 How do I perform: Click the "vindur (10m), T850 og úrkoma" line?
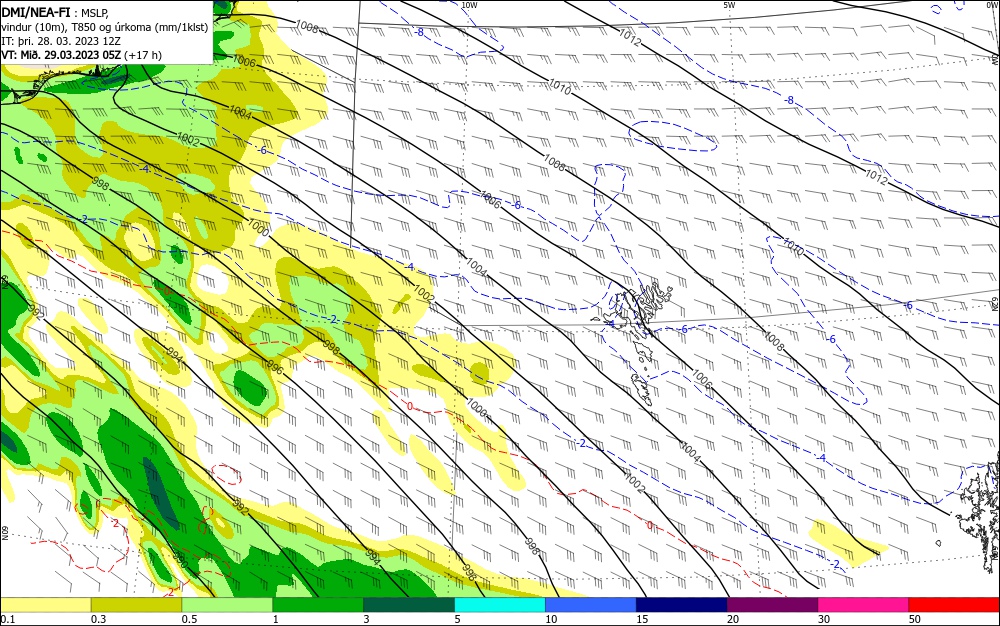[x=105, y=26]
